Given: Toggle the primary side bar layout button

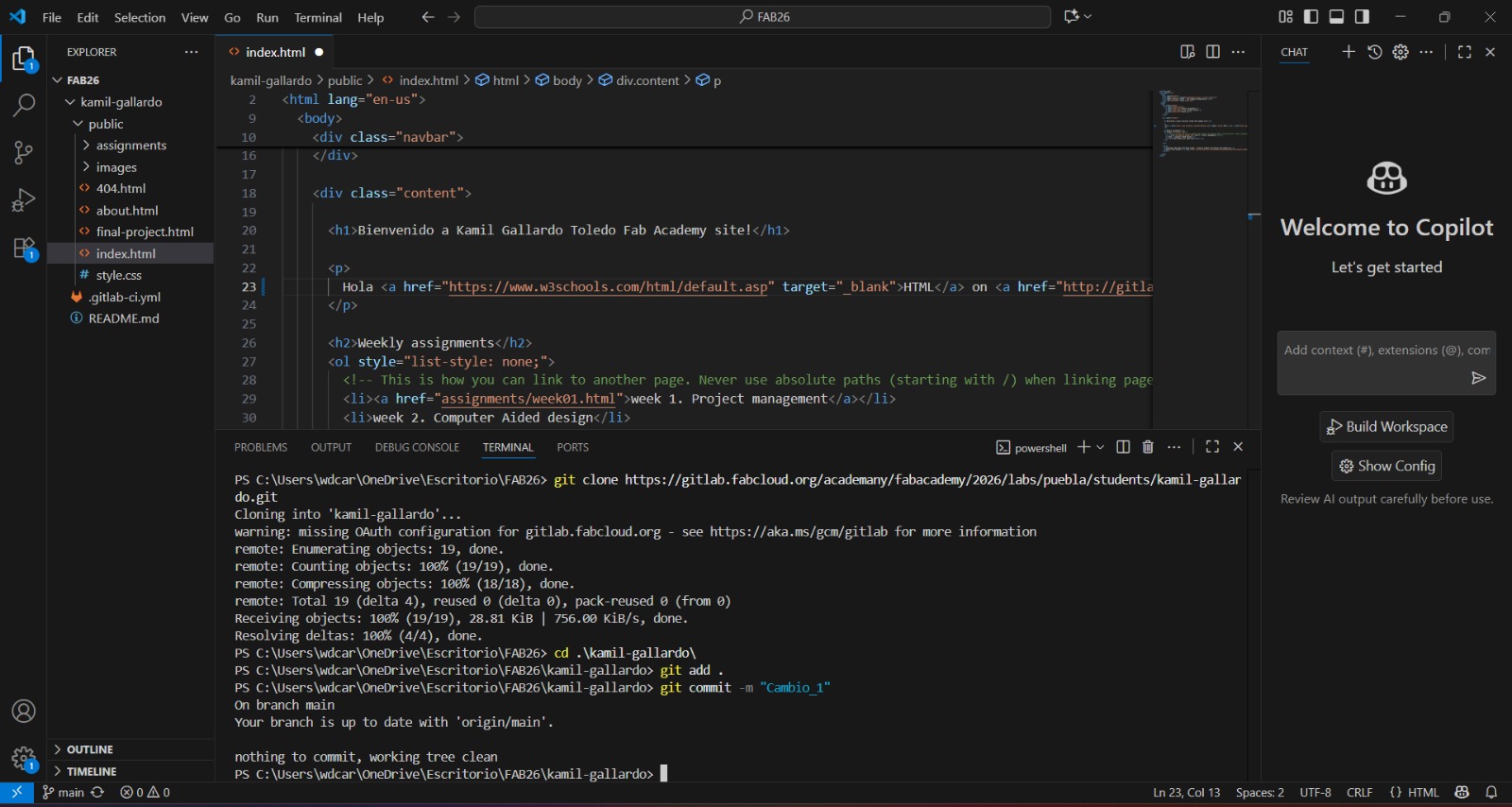Looking at the screenshot, I should point(1311,17).
